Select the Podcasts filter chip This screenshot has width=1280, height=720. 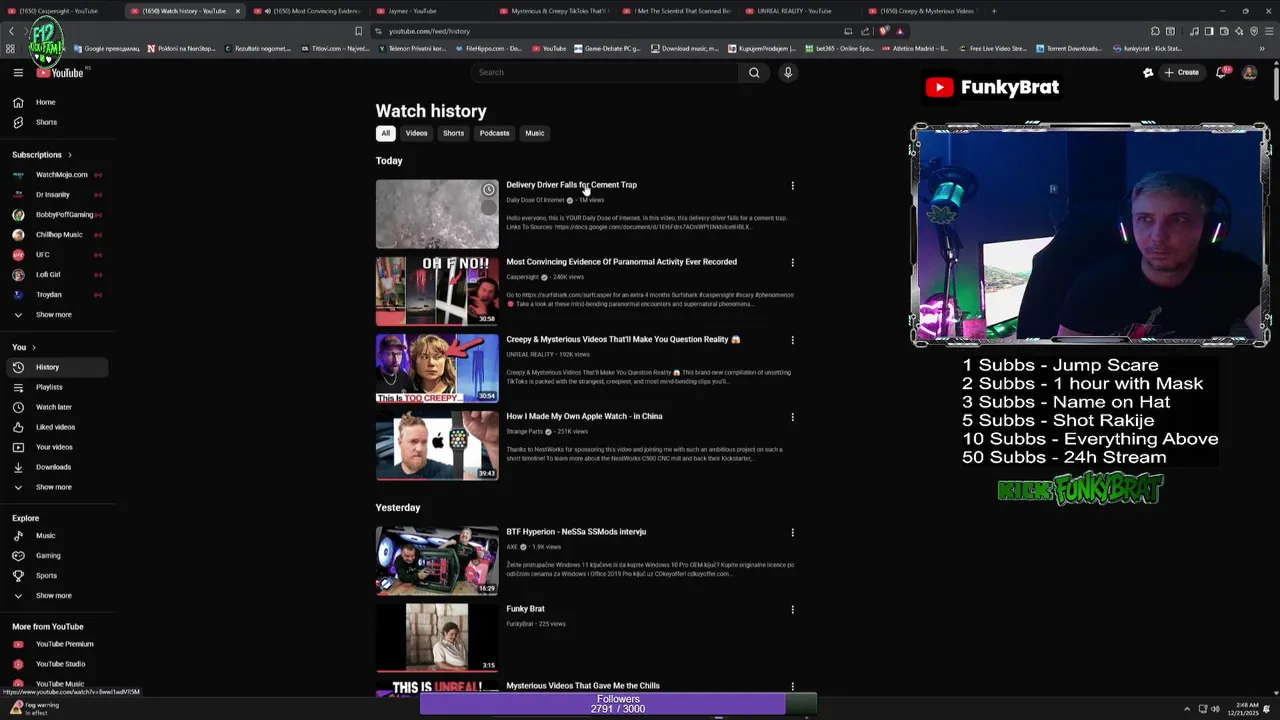pos(494,133)
